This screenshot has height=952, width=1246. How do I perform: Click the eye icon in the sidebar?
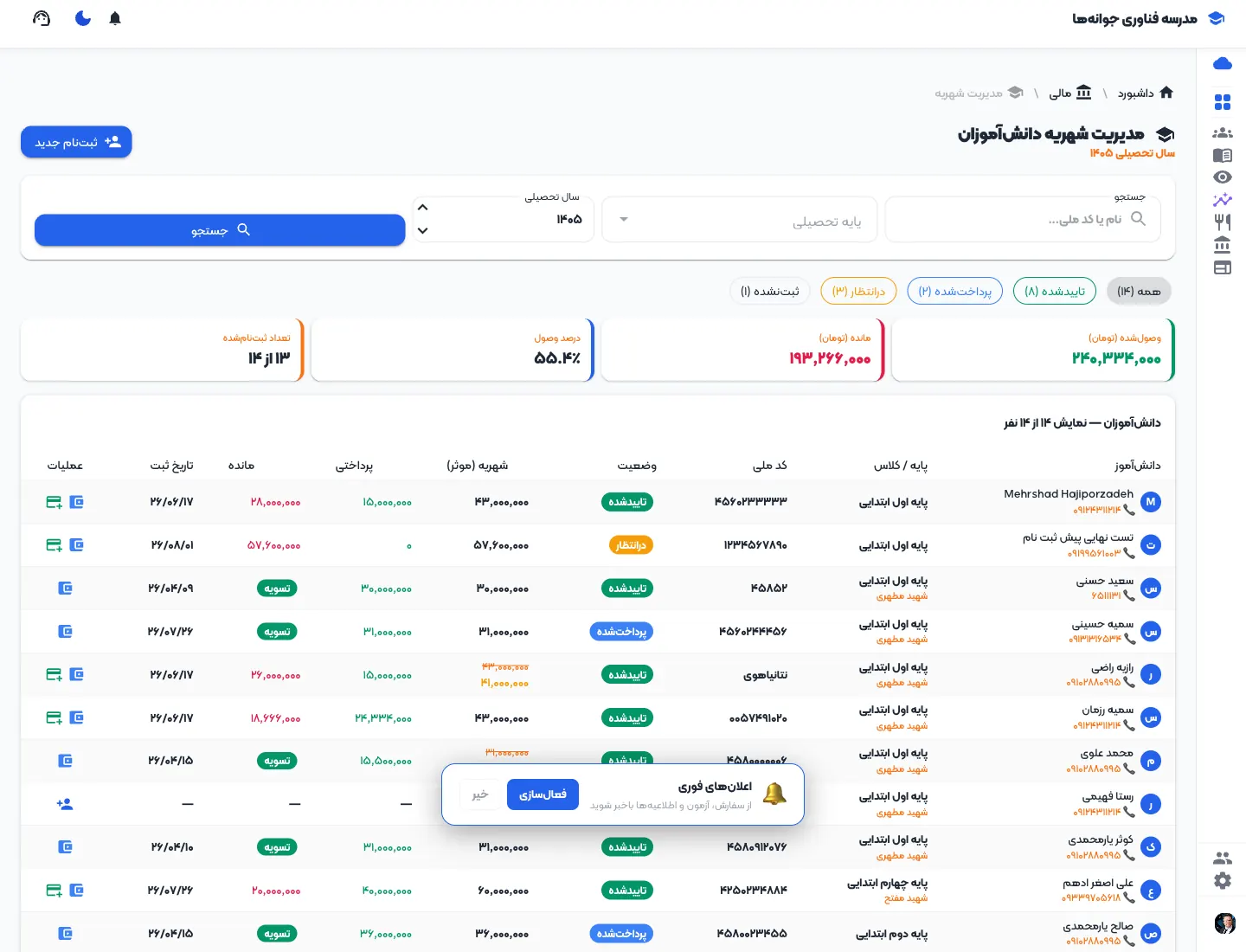[1223, 177]
